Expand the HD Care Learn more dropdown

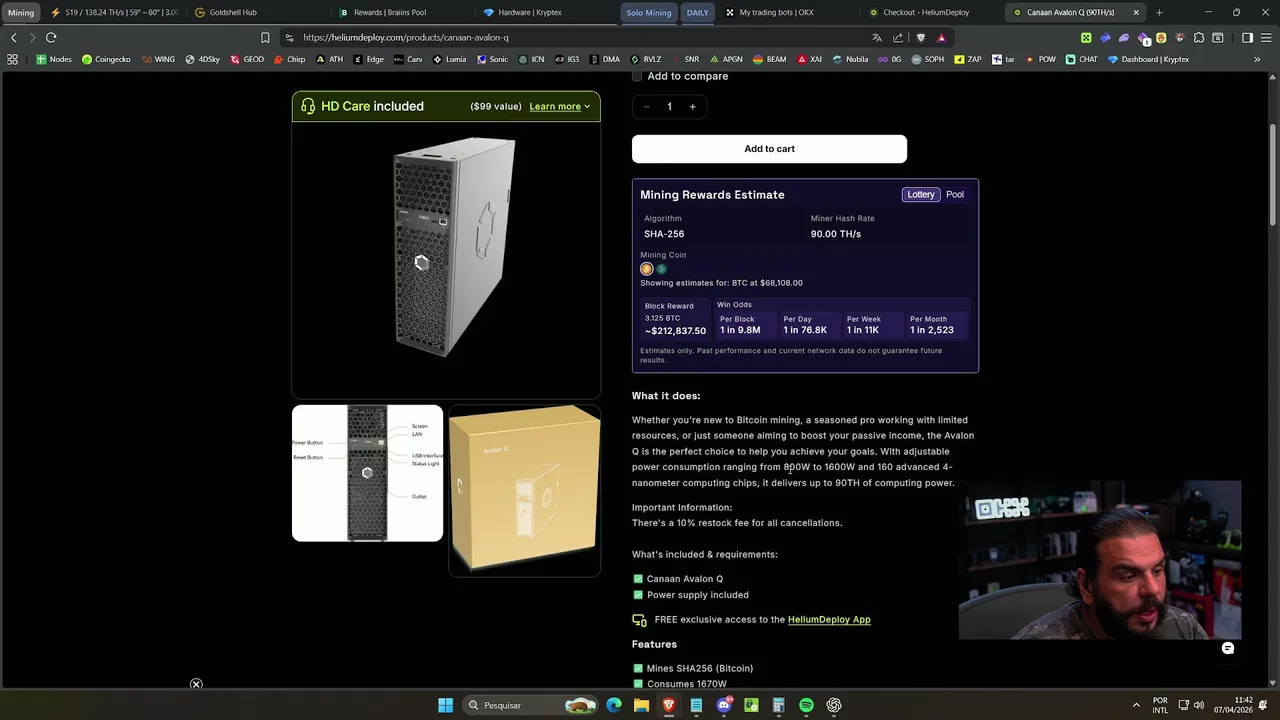pos(560,106)
